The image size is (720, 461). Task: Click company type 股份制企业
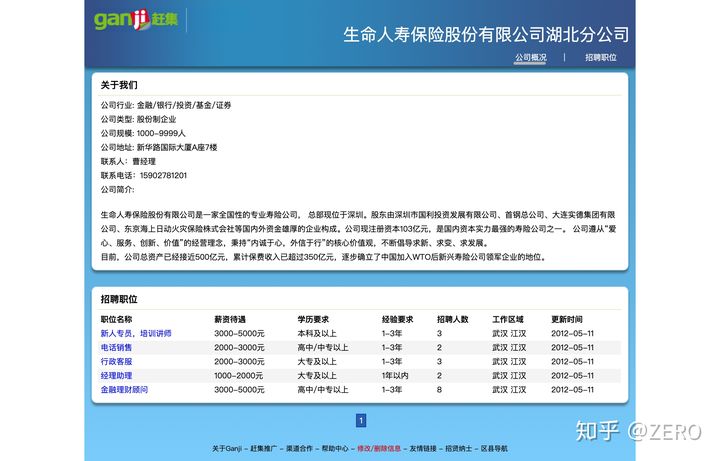click(157, 119)
